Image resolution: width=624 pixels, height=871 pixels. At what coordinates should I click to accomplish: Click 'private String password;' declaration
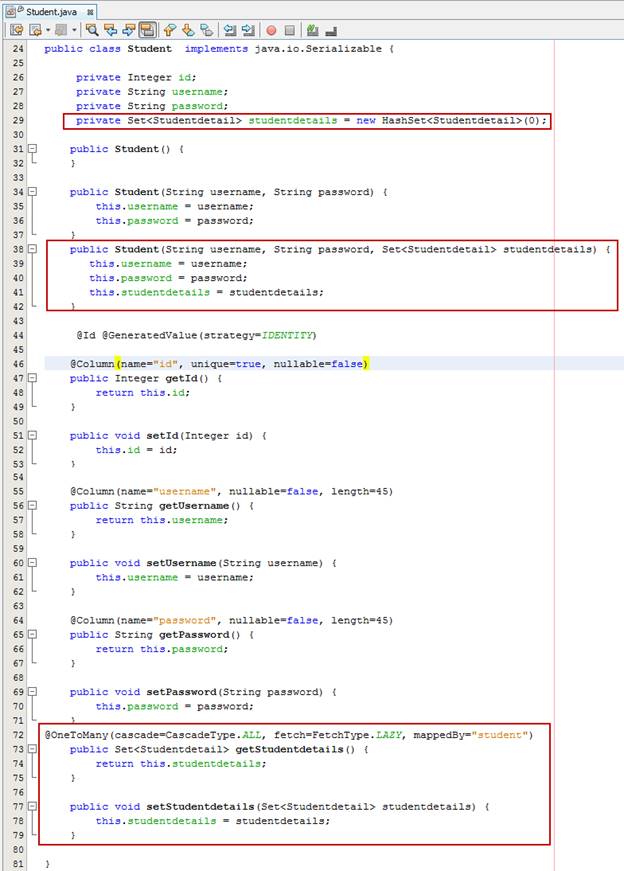click(x=152, y=106)
